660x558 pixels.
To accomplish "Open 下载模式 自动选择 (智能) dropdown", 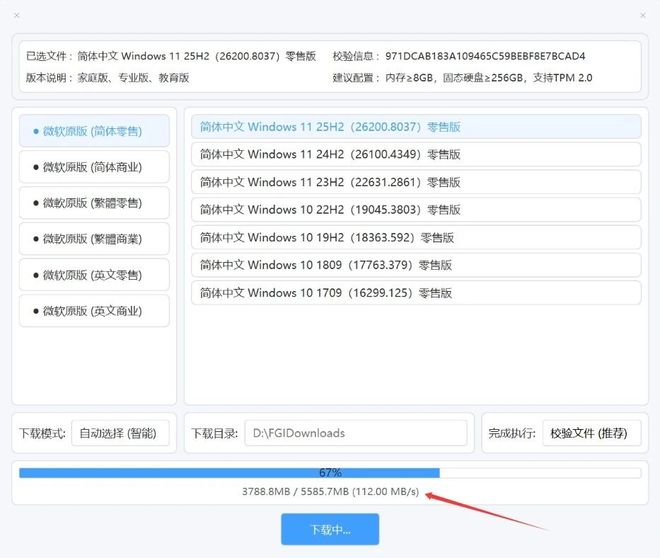I will [118, 433].
